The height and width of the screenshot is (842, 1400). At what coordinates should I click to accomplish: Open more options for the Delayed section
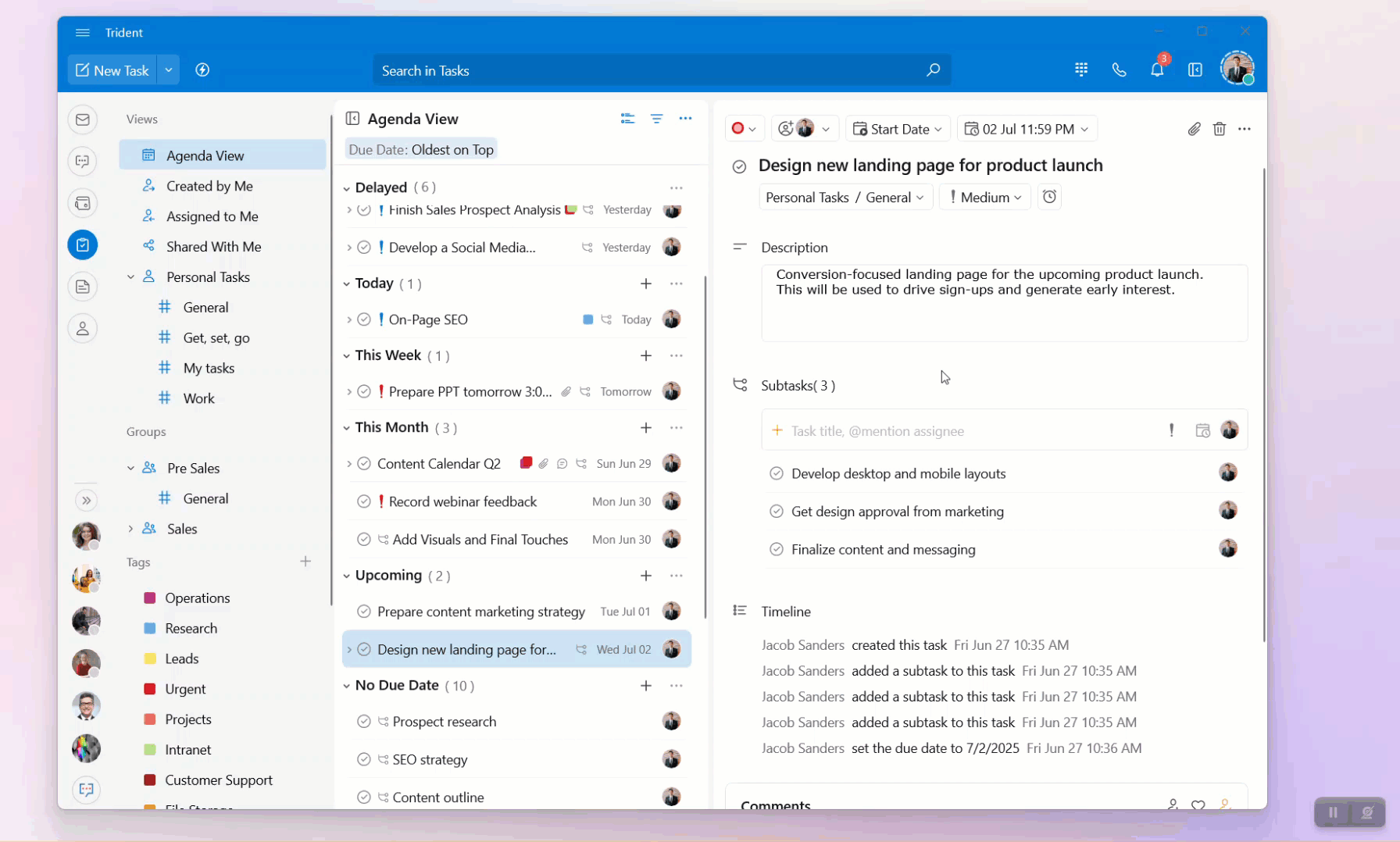[677, 187]
